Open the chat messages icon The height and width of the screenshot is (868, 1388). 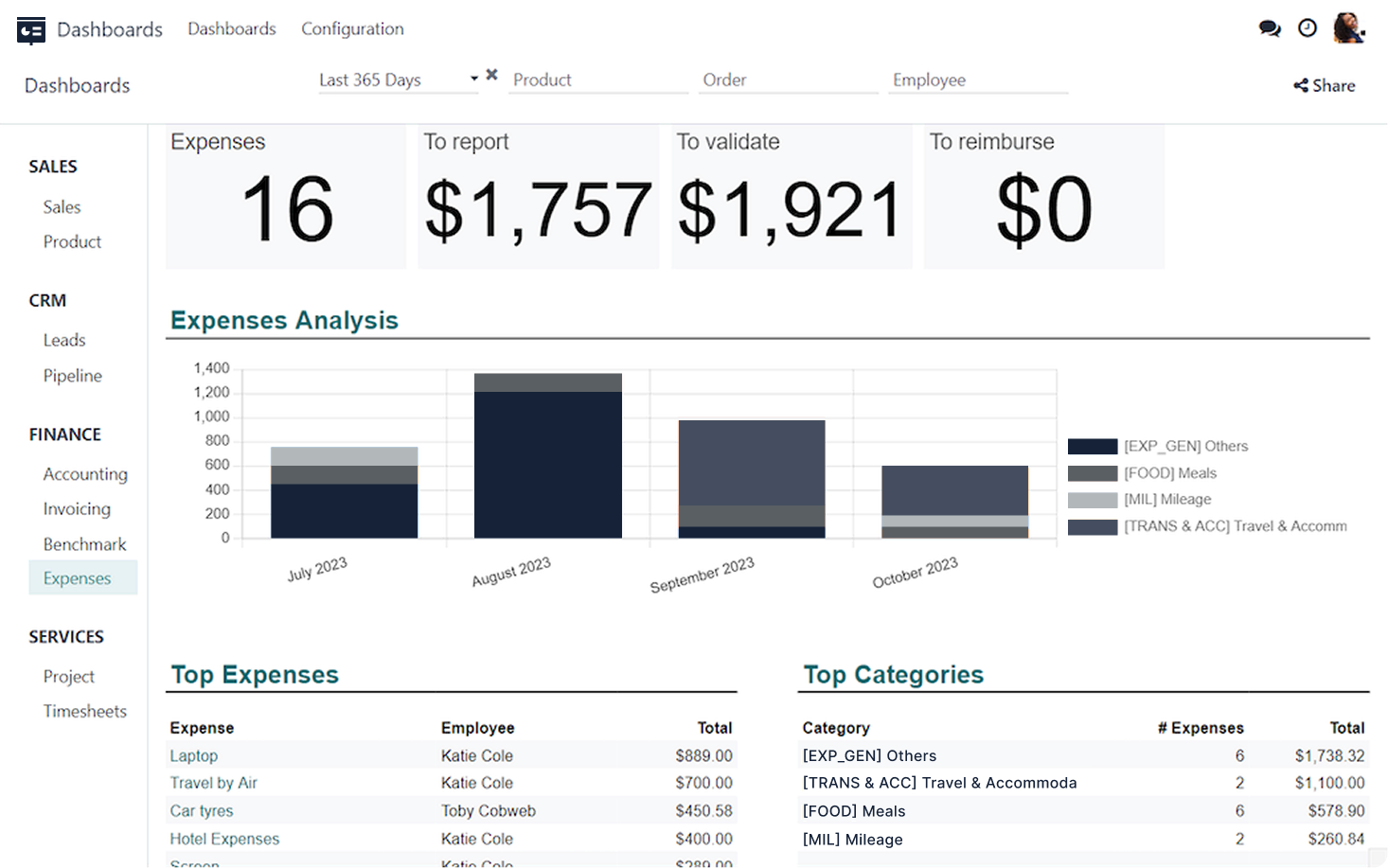[x=1269, y=28]
